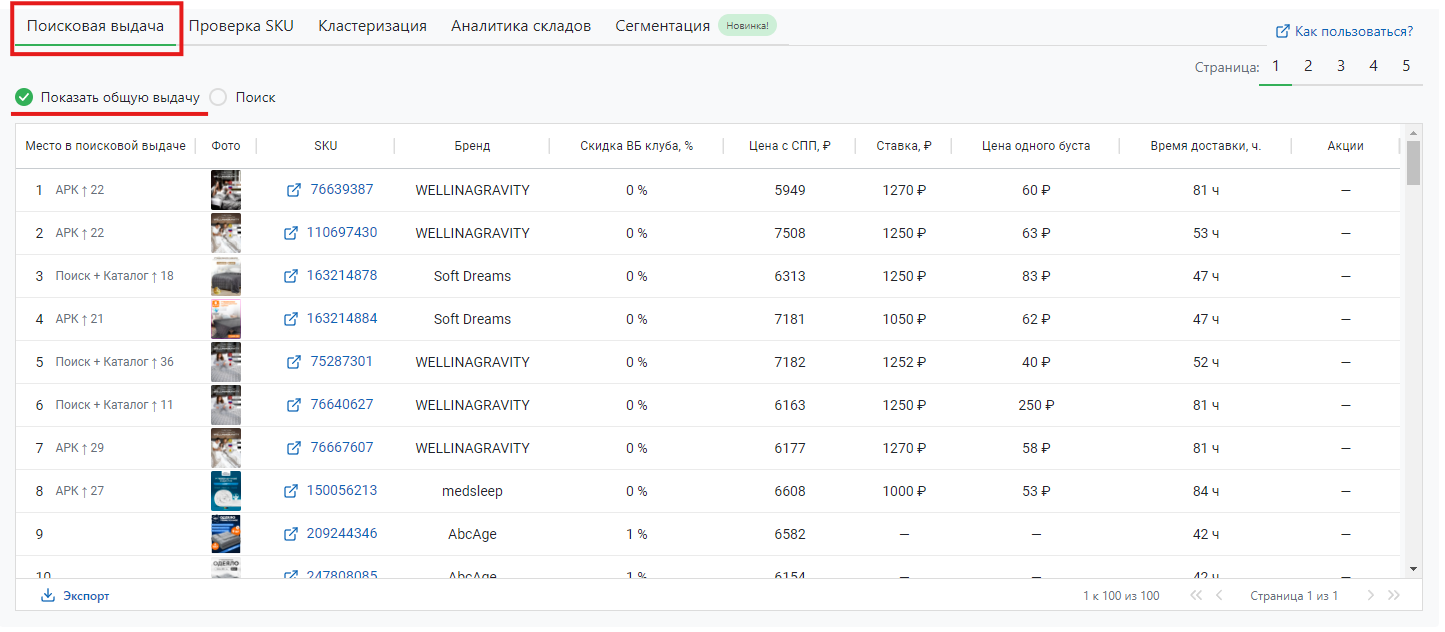The image size is (1445, 632).
Task: Sort by Цена одного буста header
Action: coord(1036,146)
